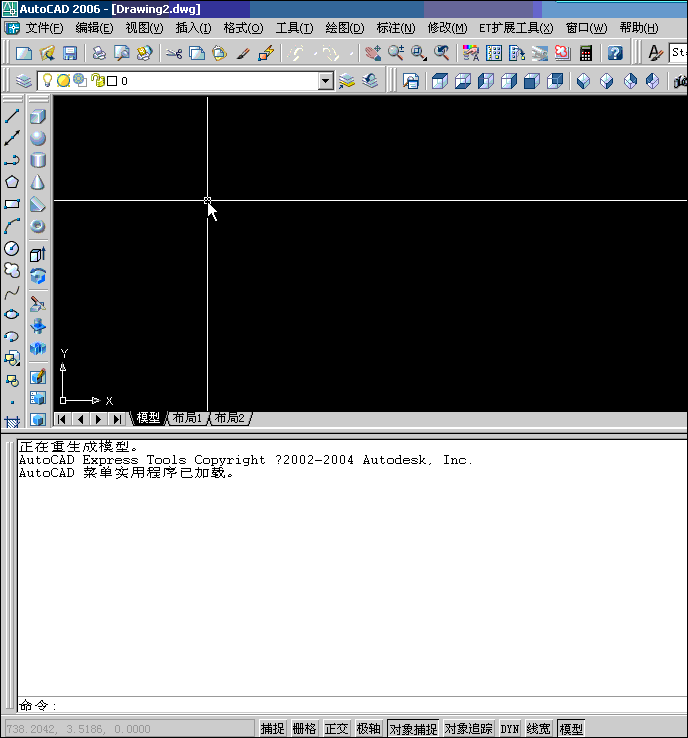The width and height of the screenshot is (688, 738).
Task: Toggle 栅格 grid display
Action: tap(304, 729)
